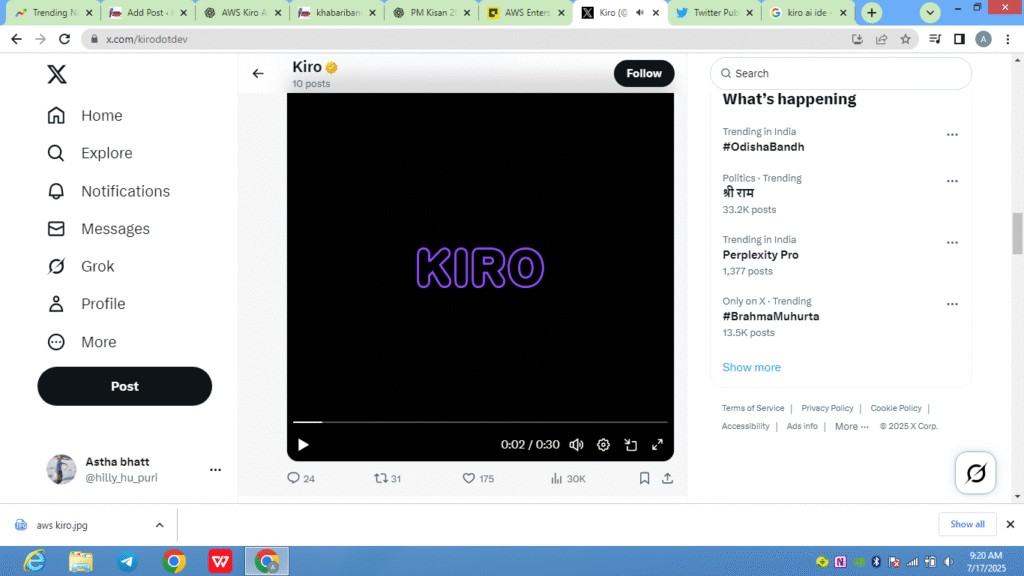Play the Kiro video
The height and width of the screenshot is (576, 1024).
pyautogui.click(x=303, y=445)
